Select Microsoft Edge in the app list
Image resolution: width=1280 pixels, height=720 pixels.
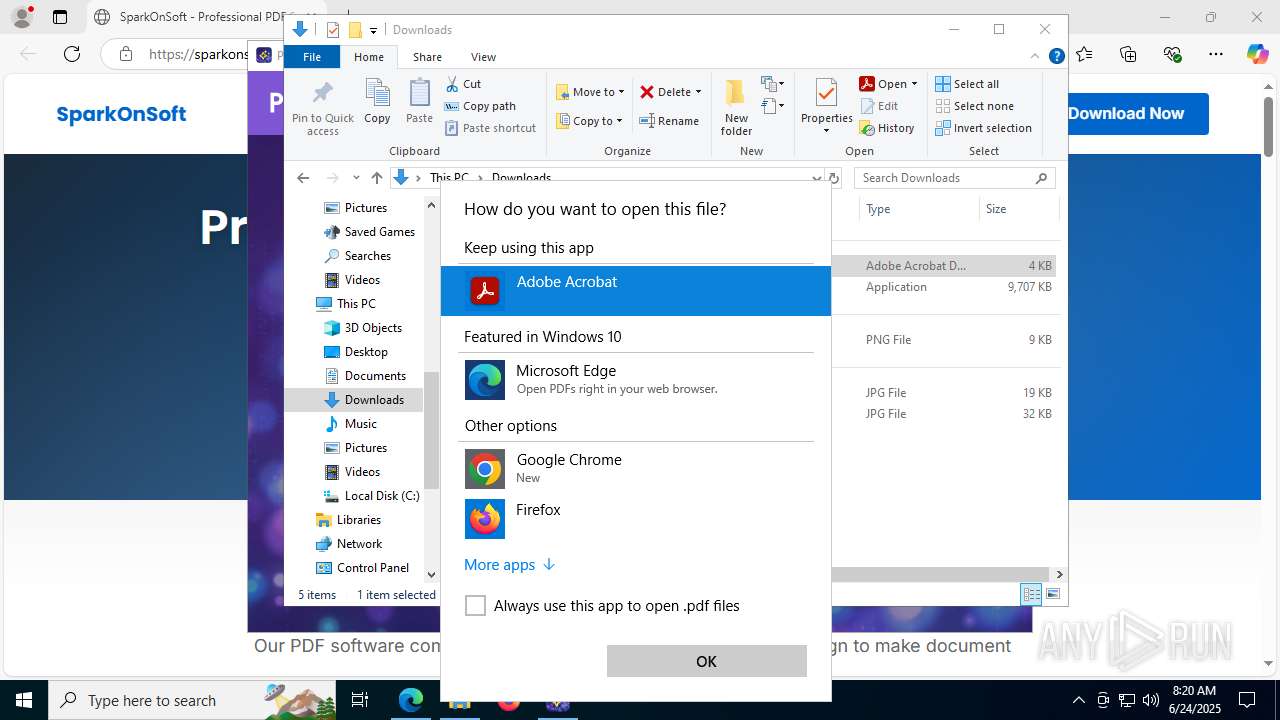[636, 380]
